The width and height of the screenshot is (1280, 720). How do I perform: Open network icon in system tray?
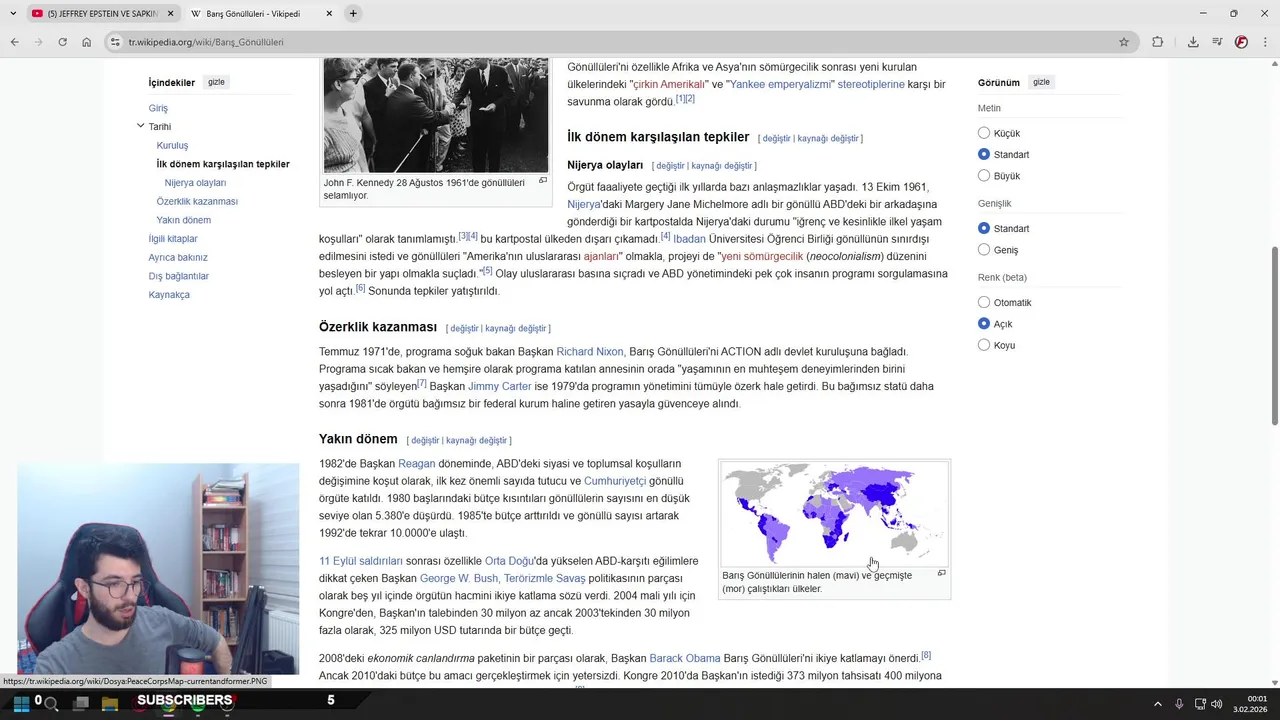click(x=1200, y=704)
